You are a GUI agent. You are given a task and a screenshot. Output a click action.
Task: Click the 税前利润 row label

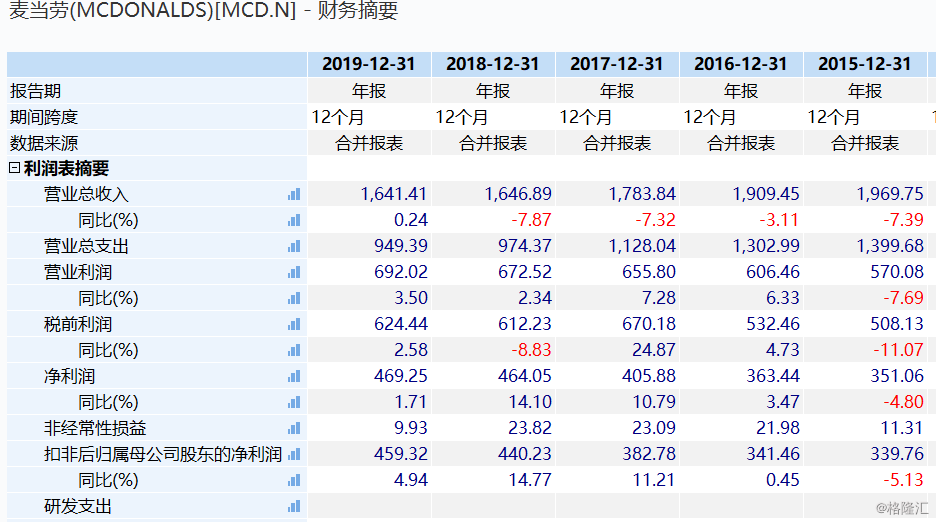[x=78, y=324]
